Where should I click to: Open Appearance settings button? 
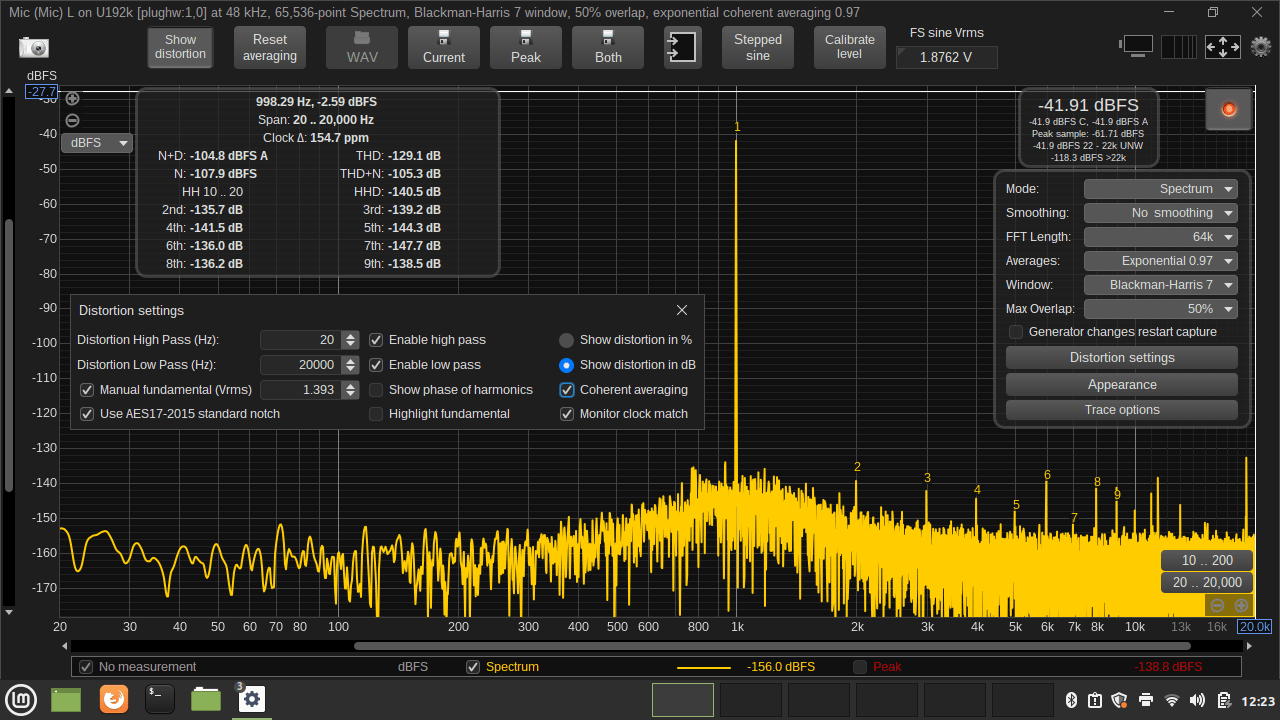1122,385
